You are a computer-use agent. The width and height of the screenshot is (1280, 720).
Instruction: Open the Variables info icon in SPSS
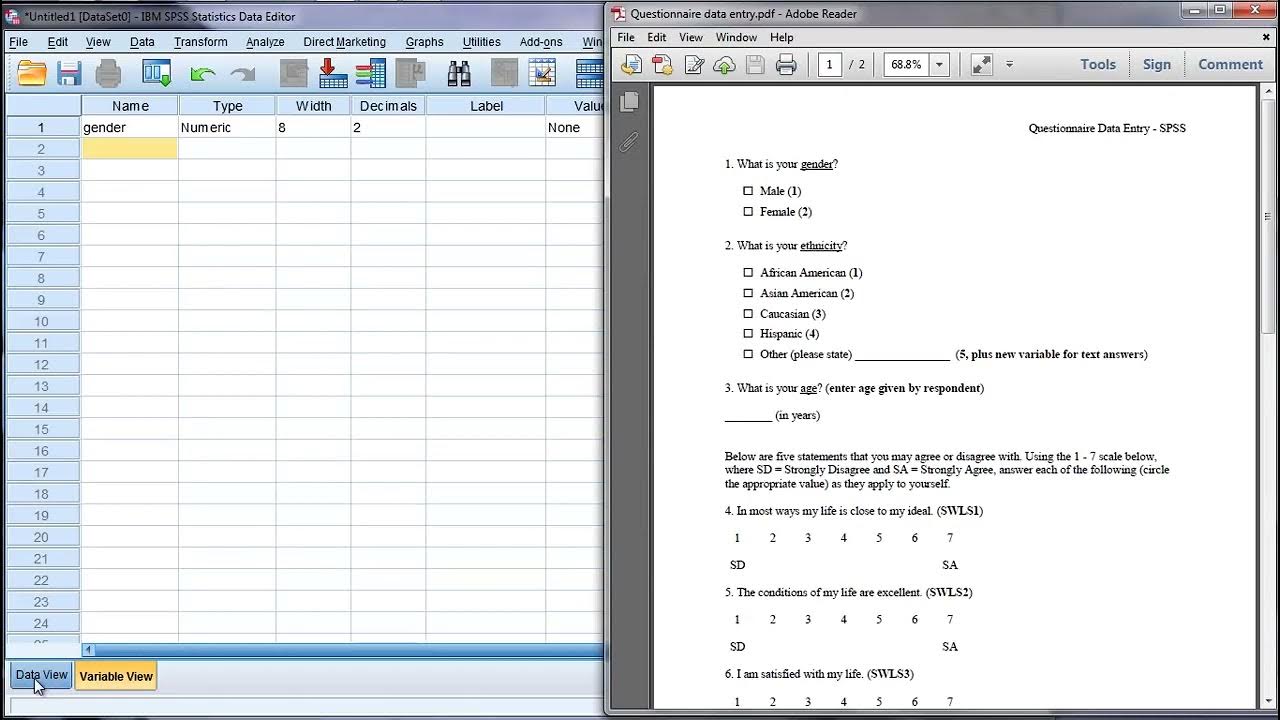pos(370,73)
